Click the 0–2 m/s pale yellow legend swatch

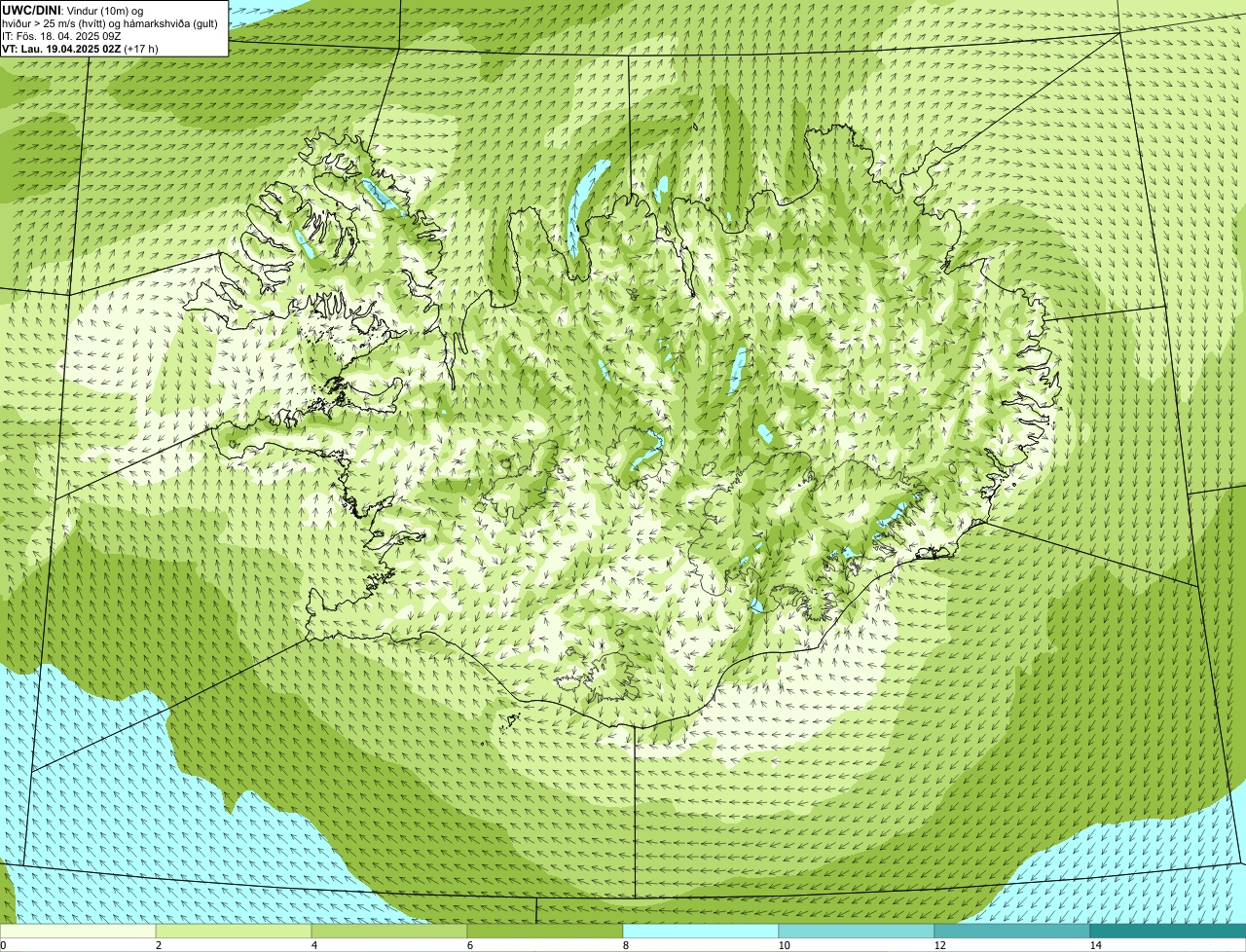(78, 931)
